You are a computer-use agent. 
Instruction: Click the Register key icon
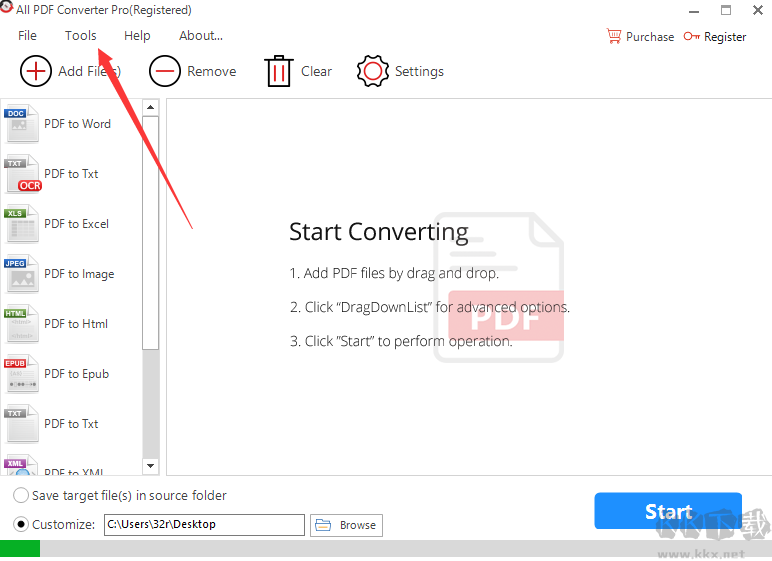click(x=691, y=36)
